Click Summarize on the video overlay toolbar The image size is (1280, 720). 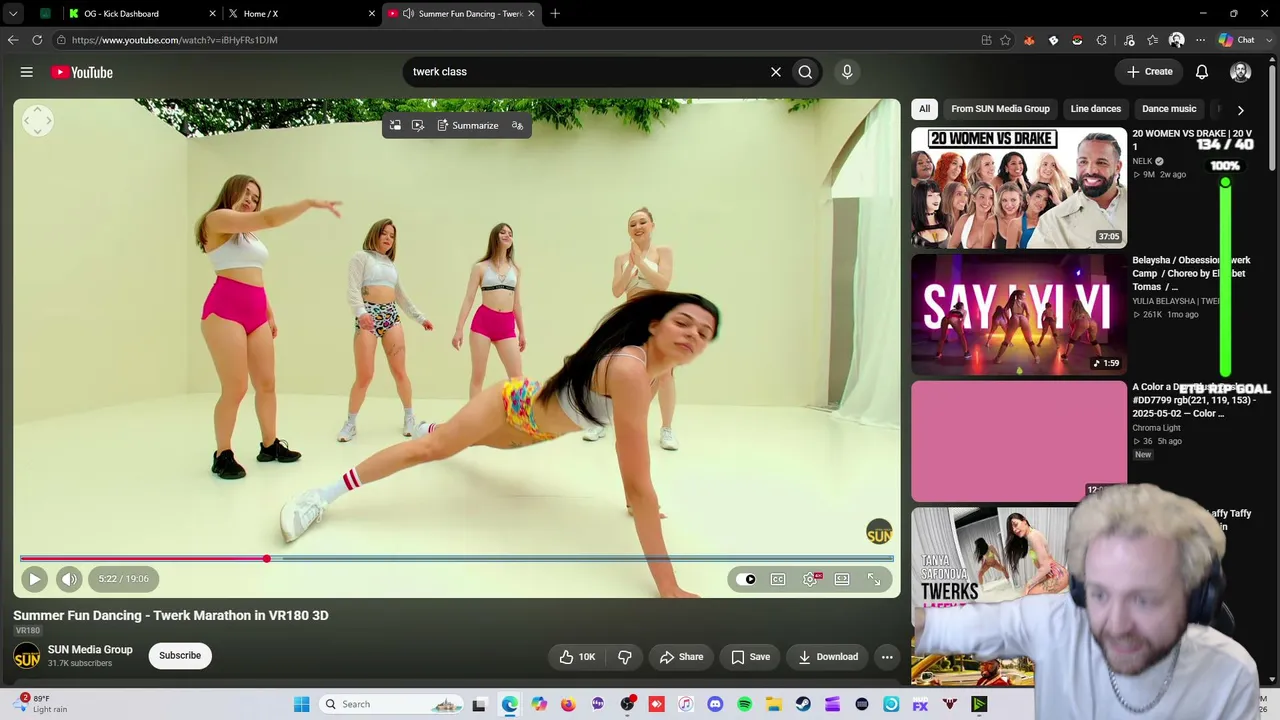click(x=468, y=126)
